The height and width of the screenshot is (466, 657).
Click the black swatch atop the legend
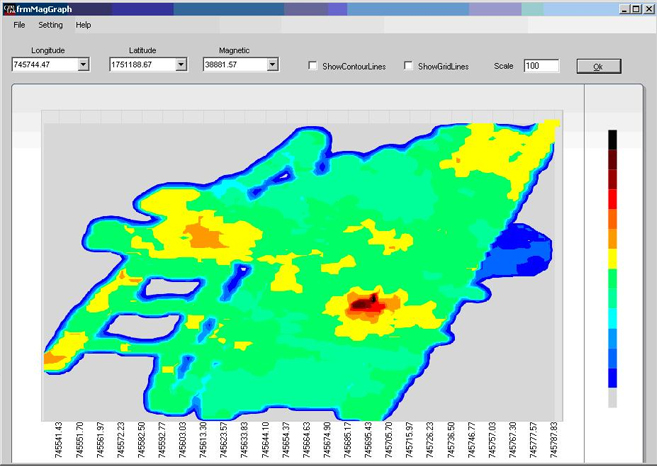pos(613,139)
